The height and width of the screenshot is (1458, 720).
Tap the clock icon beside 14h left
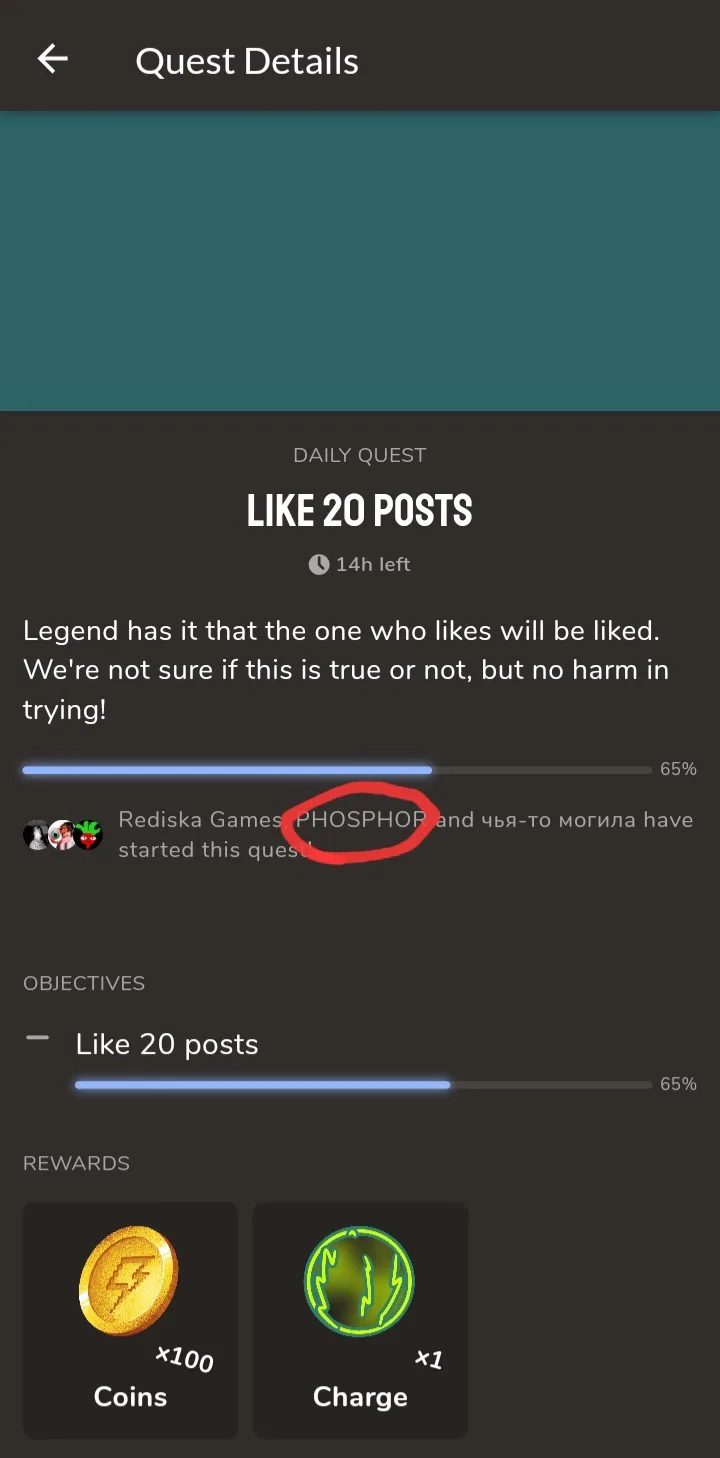(x=319, y=564)
